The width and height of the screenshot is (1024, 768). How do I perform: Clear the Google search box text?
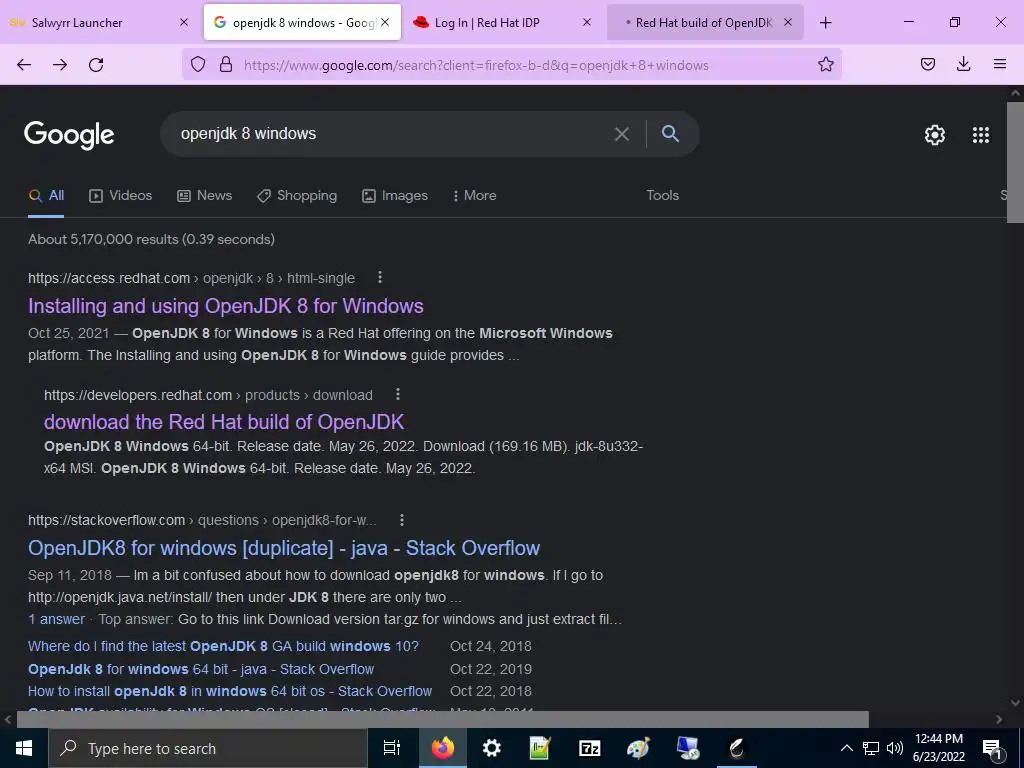tap(622, 134)
